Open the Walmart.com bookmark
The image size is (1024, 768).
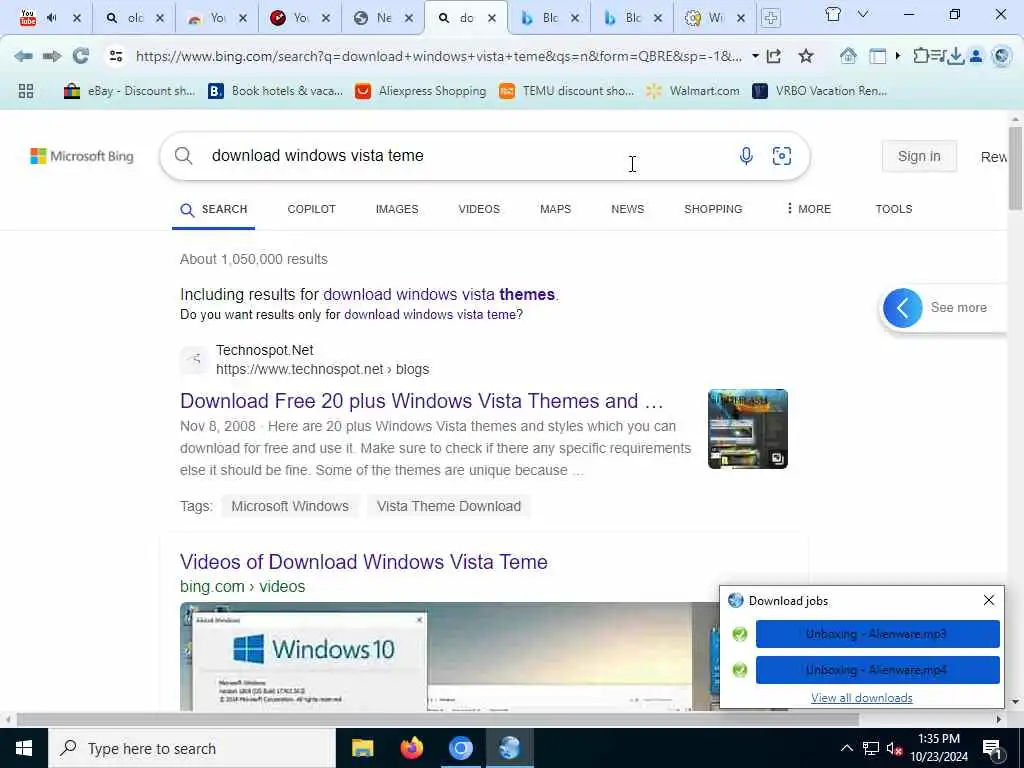(x=693, y=91)
